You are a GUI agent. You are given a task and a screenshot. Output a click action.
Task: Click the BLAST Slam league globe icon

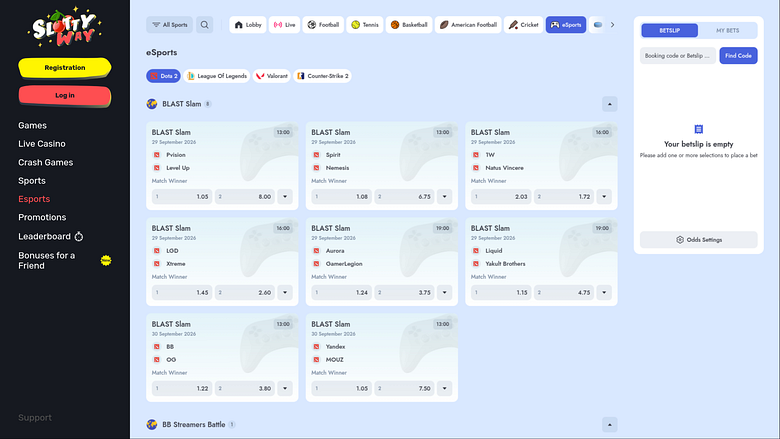[x=152, y=104]
